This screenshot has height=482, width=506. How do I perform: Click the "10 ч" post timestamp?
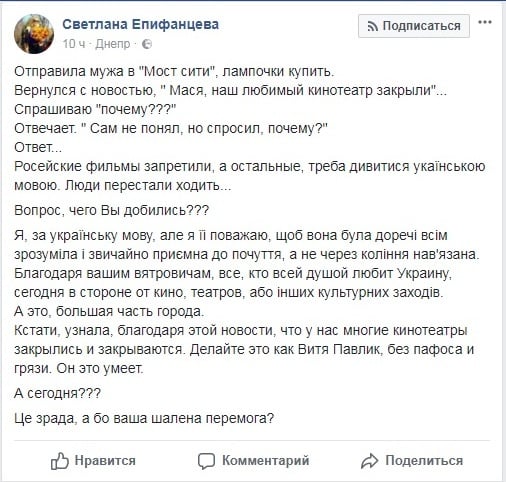coord(74,44)
